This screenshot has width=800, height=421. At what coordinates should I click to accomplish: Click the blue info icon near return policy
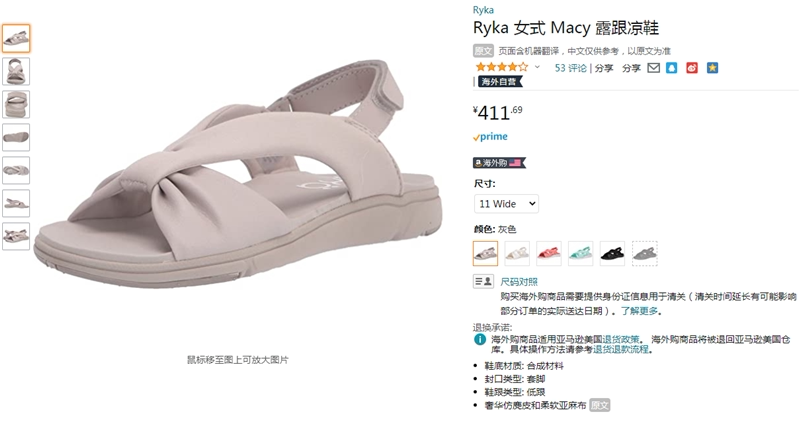(x=480, y=339)
